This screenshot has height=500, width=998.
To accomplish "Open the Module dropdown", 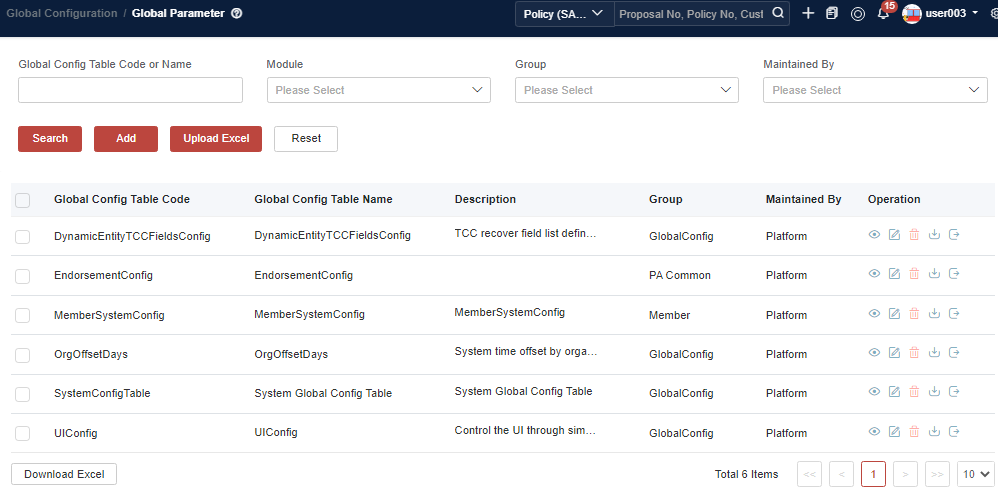I will (x=379, y=90).
